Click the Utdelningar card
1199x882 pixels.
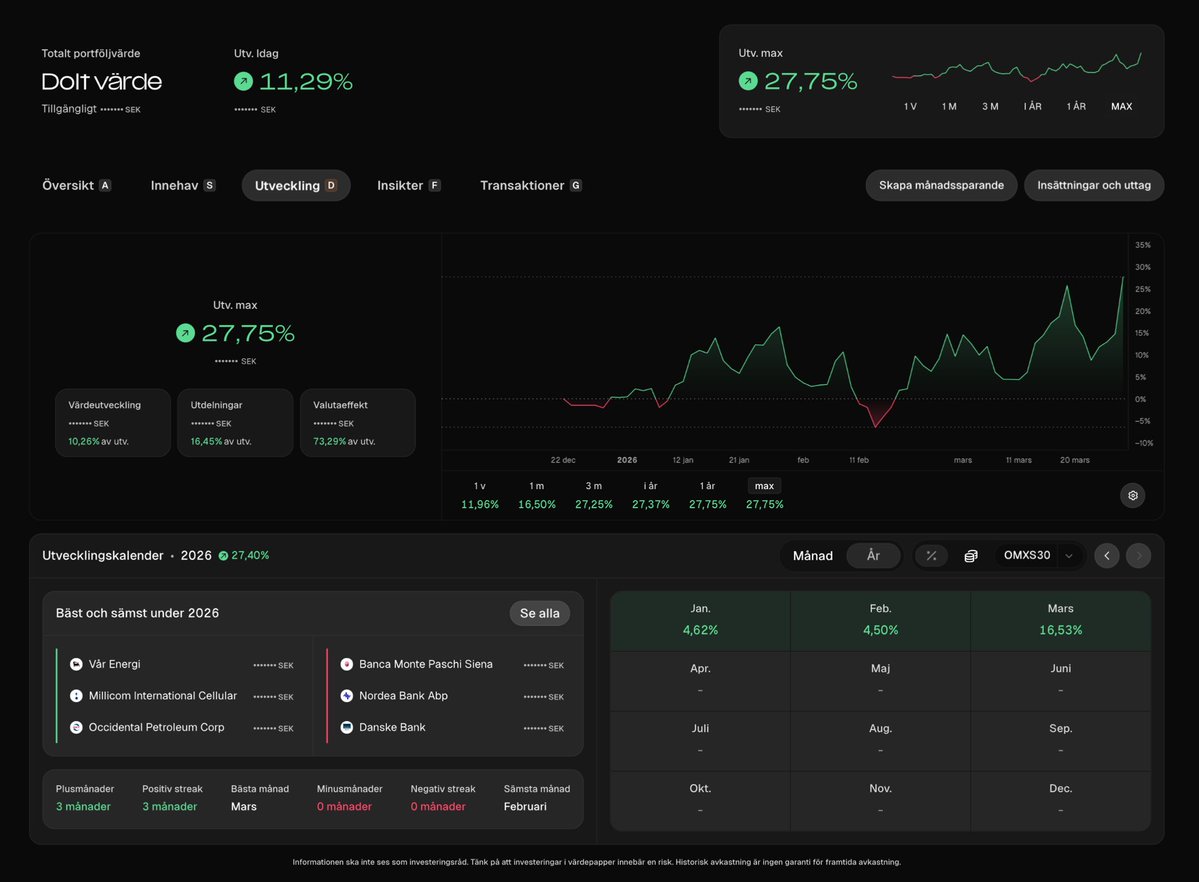pyautogui.click(x=236, y=423)
